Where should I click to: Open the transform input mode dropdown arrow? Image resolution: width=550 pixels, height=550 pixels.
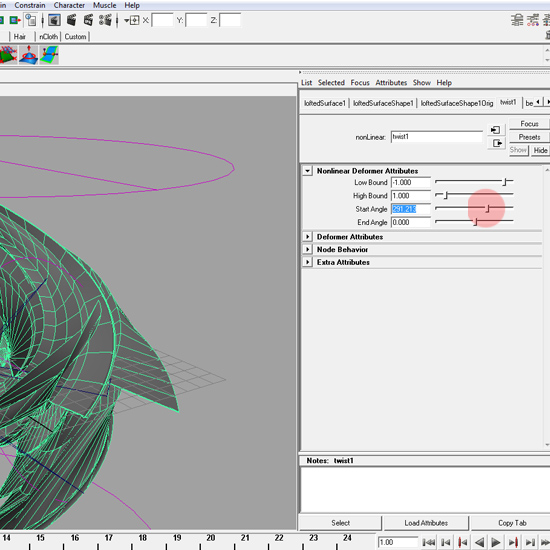coord(126,21)
